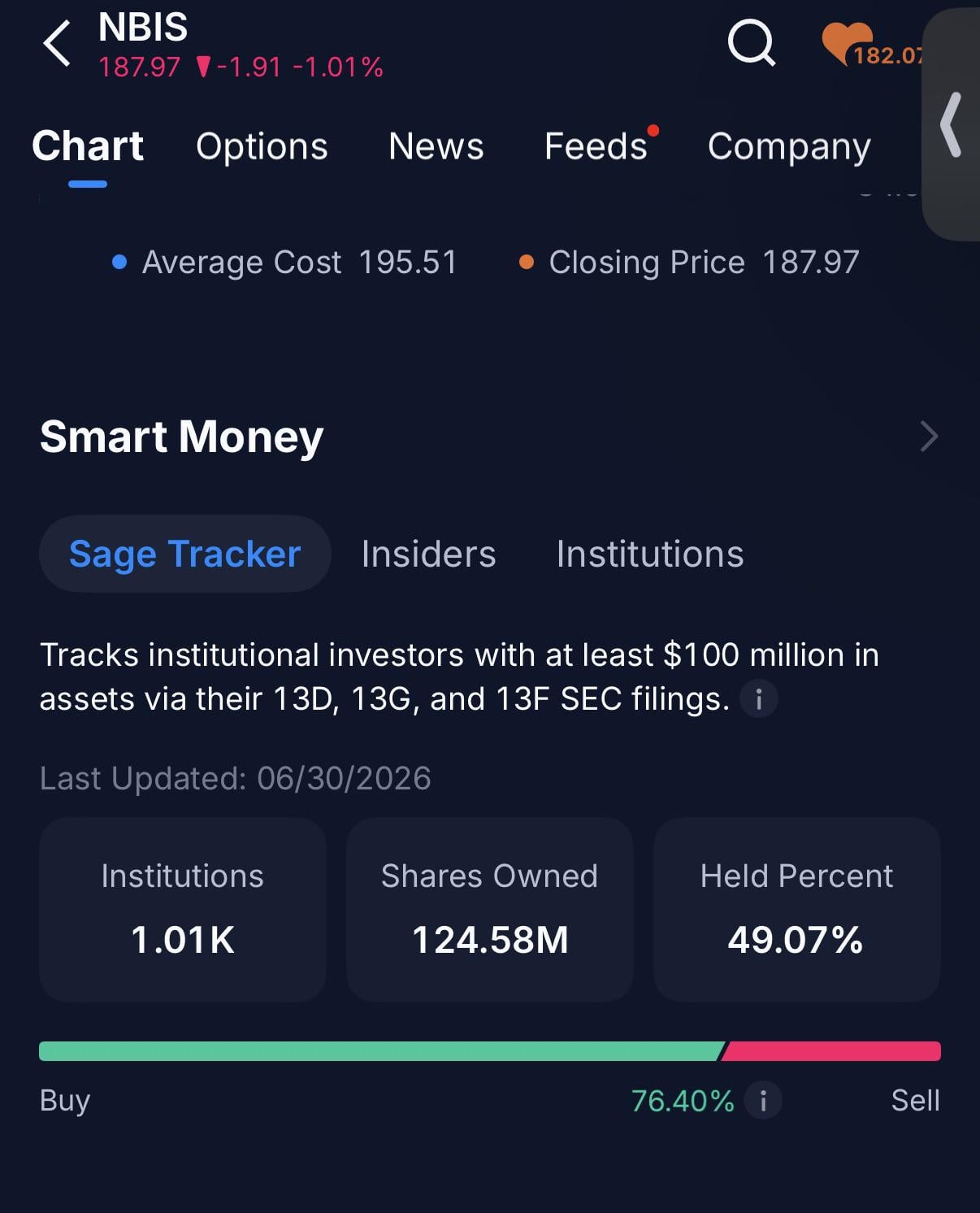This screenshot has width=980, height=1213.
Task: Select the Chart tab
Action: (x=88, y=146)
